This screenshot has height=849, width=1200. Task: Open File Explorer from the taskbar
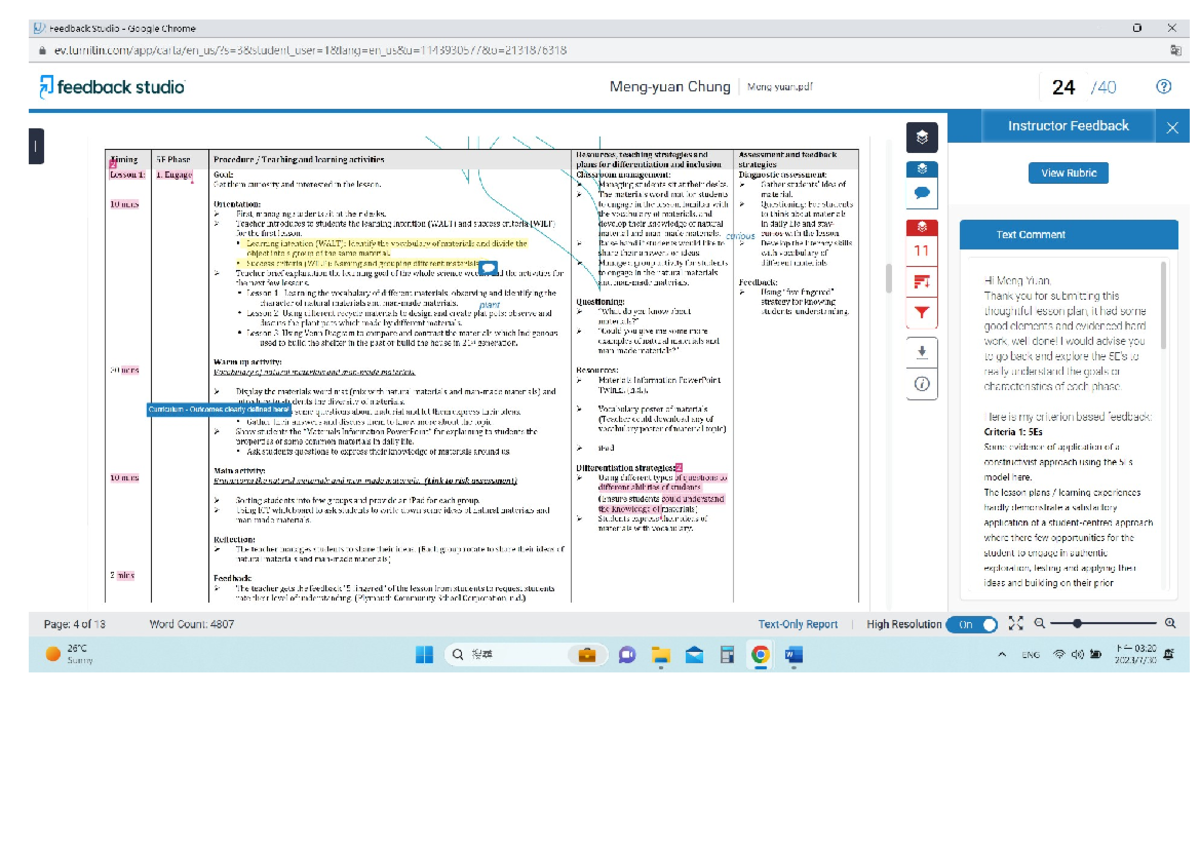pyautogui.click(x=660, y=655)
